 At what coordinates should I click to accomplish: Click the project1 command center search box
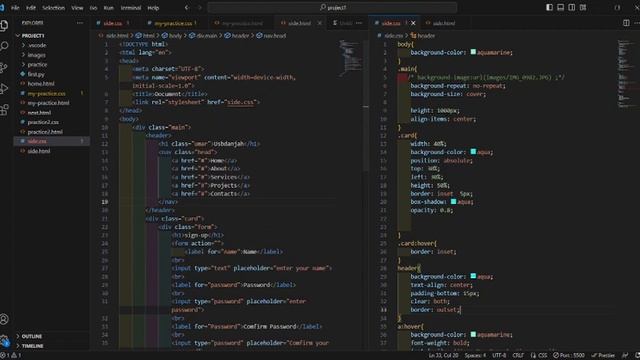(333, 7)
